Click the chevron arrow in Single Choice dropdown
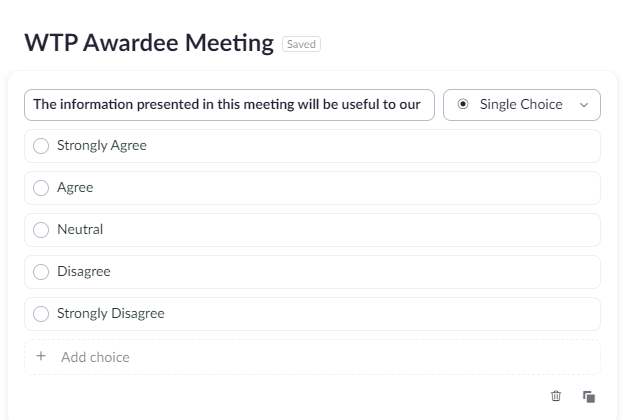 (x=584, y=105)
